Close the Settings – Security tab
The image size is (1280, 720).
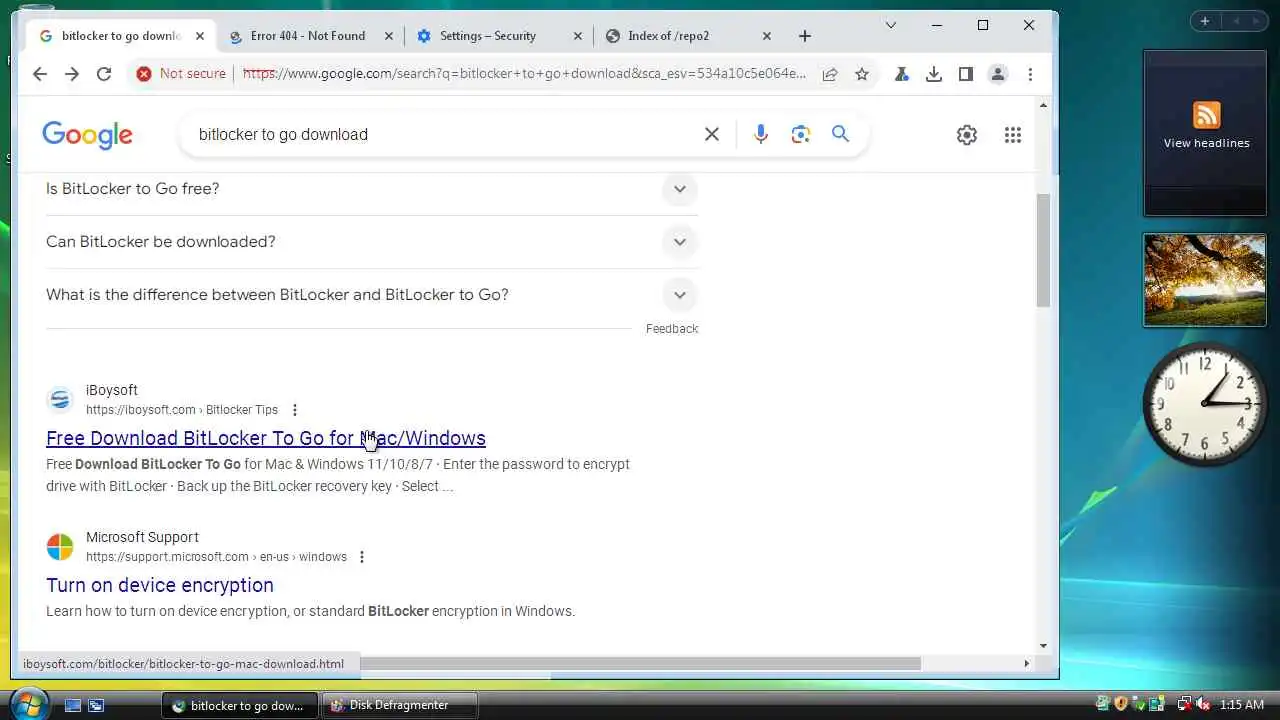(x=577, y=36)
